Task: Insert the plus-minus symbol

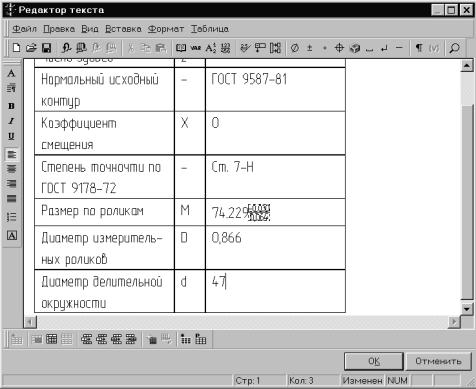Action: 309,48
